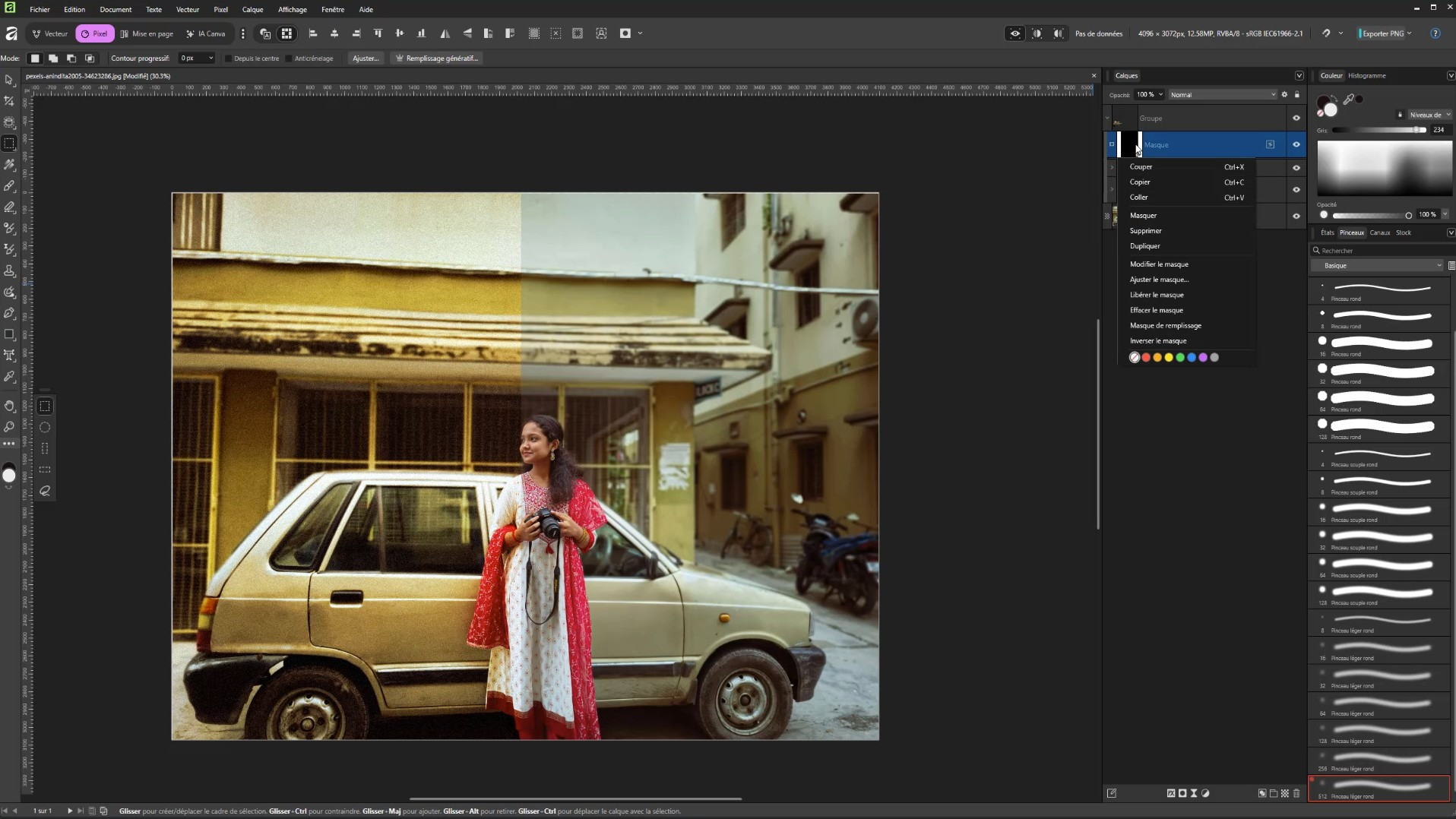Image resolution: width=1456 pixels, height=819 pixels.
Task: Click the "Remplissage génératif..." button
Action: tap(437, 58)
